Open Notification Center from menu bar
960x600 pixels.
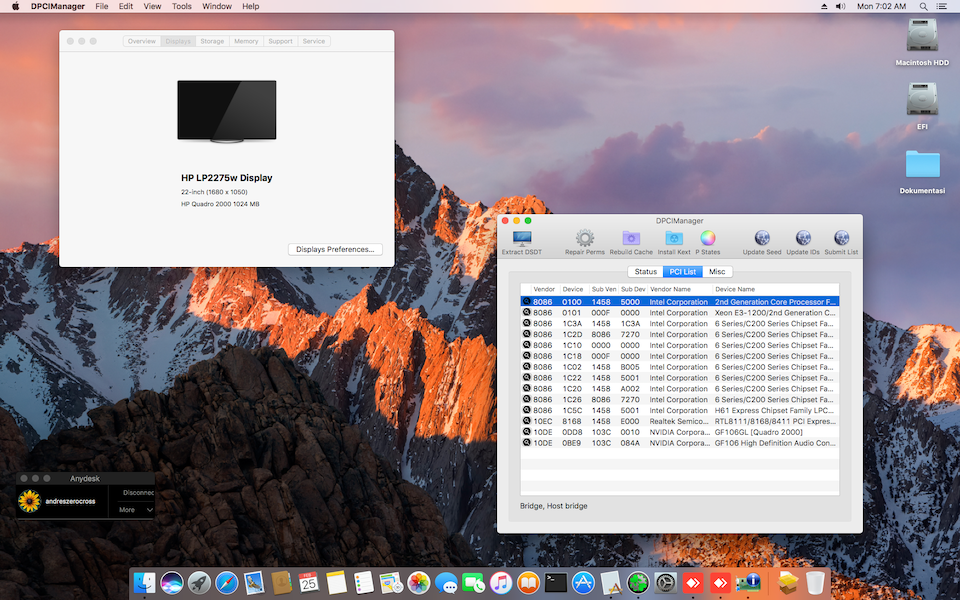(942, 6)
